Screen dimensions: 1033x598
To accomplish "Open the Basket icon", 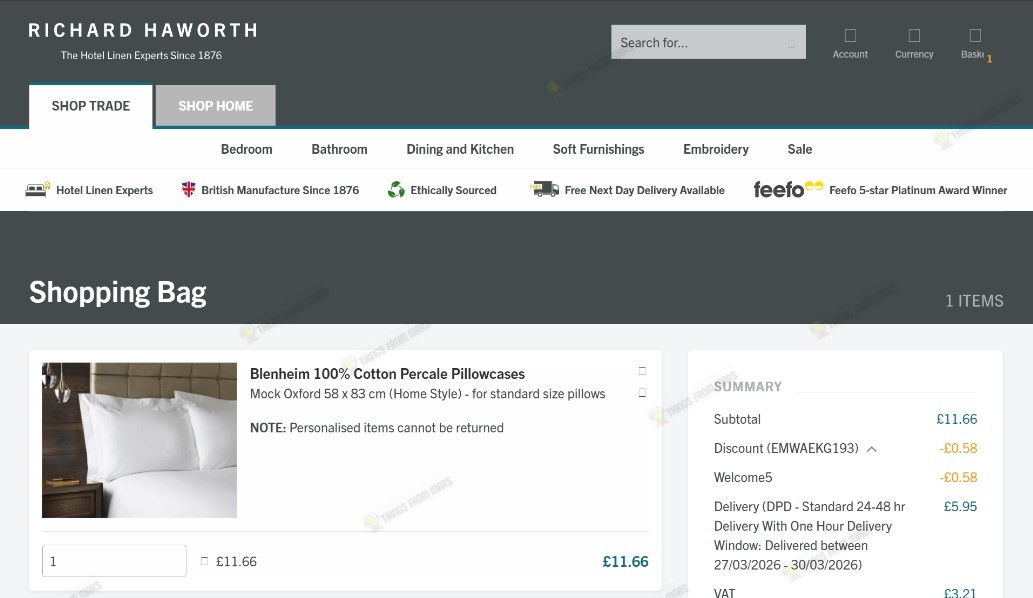I will click(975, 36).
